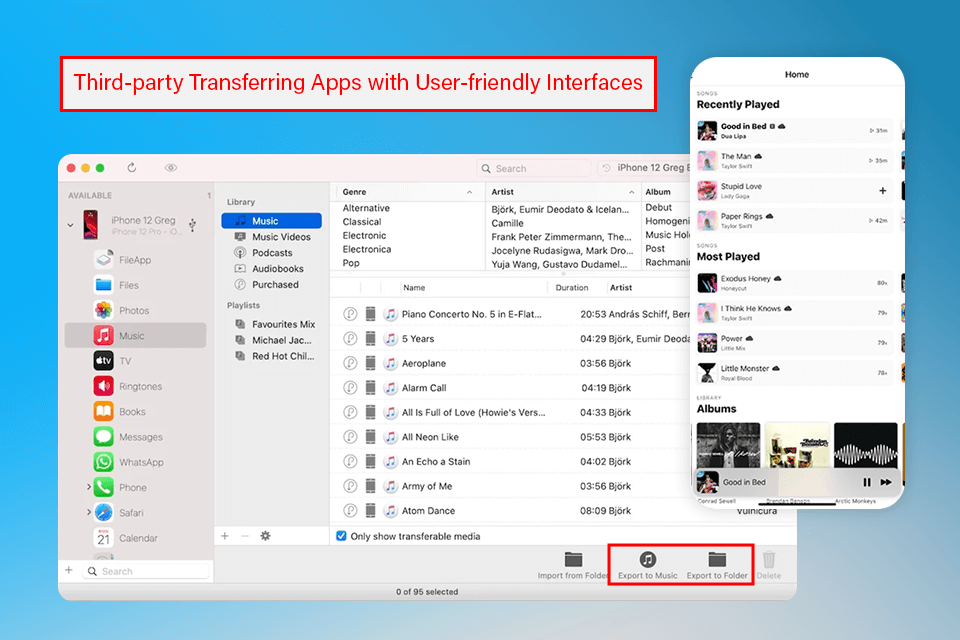Image resolution: width=960 pixels, height=640 pixels.
Task: Click the Delete trash button
Action: coord(769,565)
